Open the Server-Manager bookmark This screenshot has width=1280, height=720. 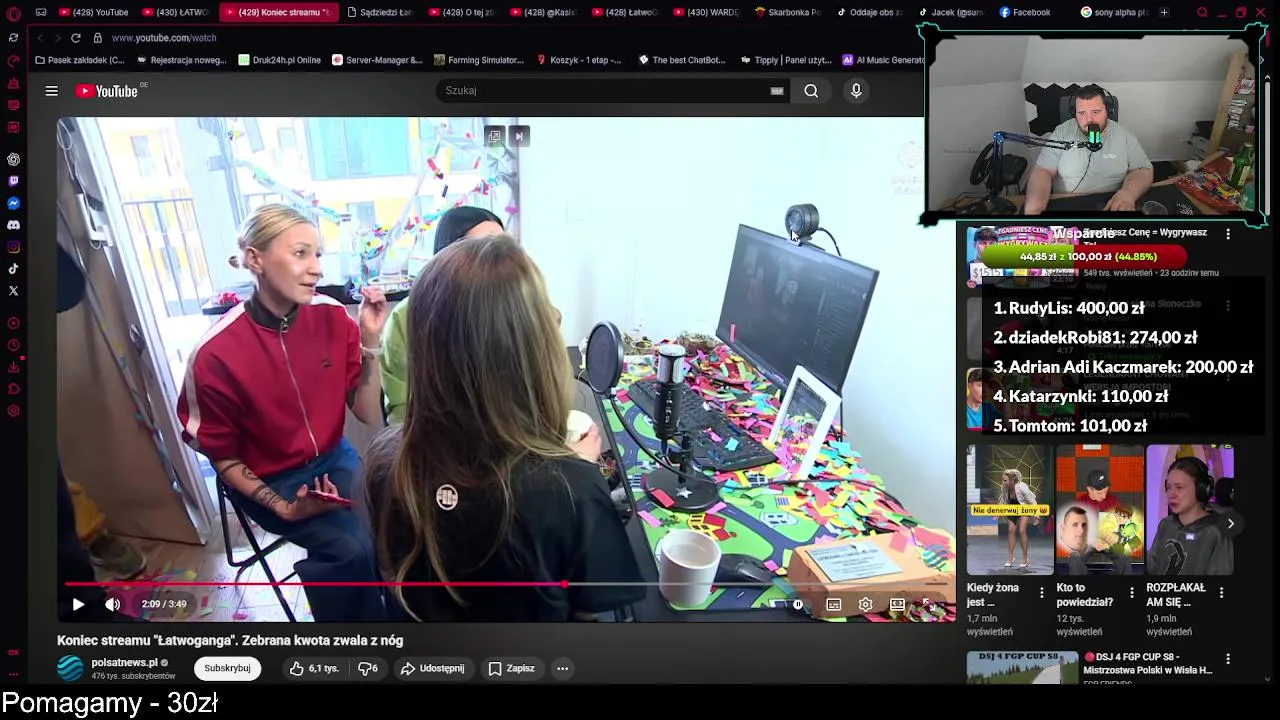[377, 60]
